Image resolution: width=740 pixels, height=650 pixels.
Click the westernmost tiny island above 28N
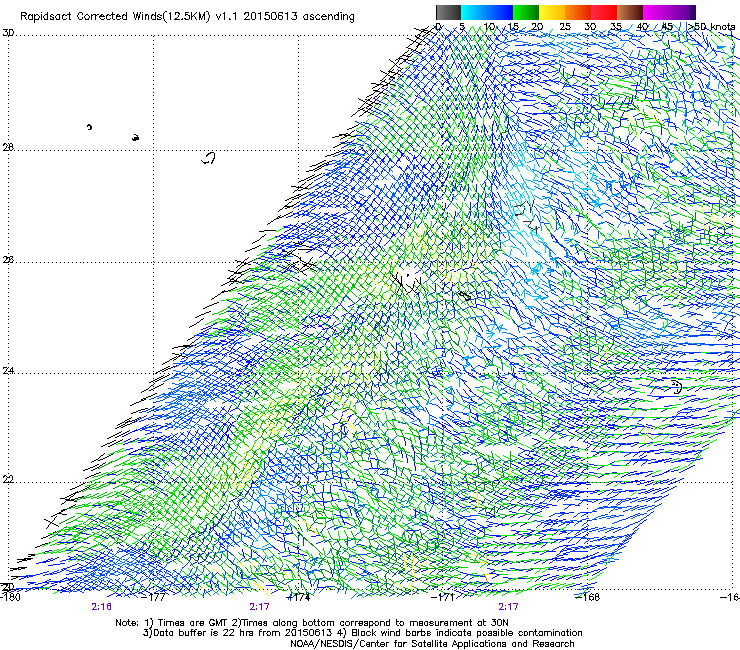89,127
